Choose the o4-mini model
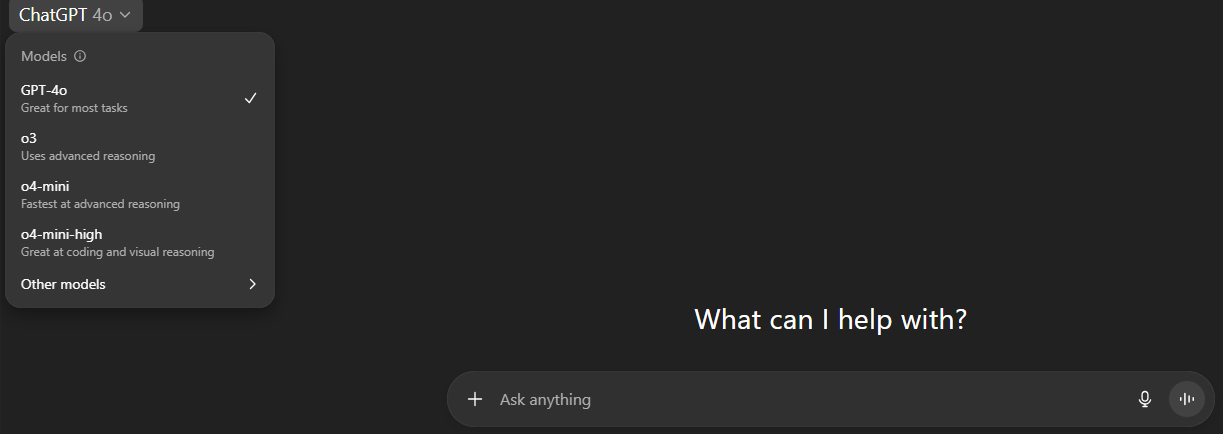This screenshot has height=434, width=1223. pyautogui.click(x=140, y=194)
